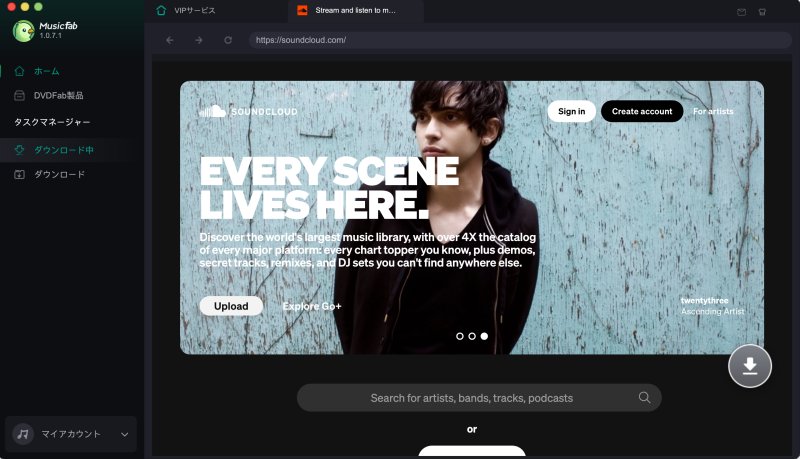Open the shopping cart icon in title bar
This screenshot has height=459, width=800.
(x=762, y=12)
